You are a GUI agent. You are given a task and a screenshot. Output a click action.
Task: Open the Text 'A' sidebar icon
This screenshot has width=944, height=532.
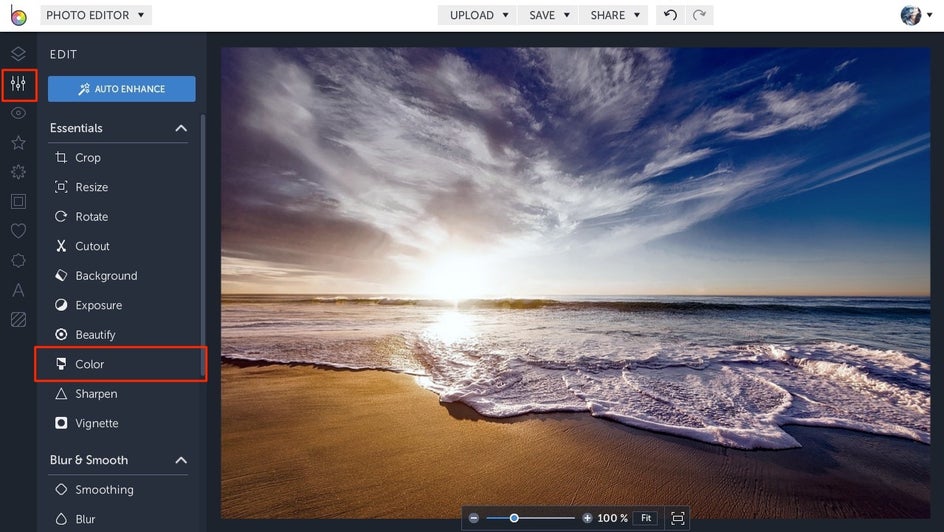tap(18, 290)
